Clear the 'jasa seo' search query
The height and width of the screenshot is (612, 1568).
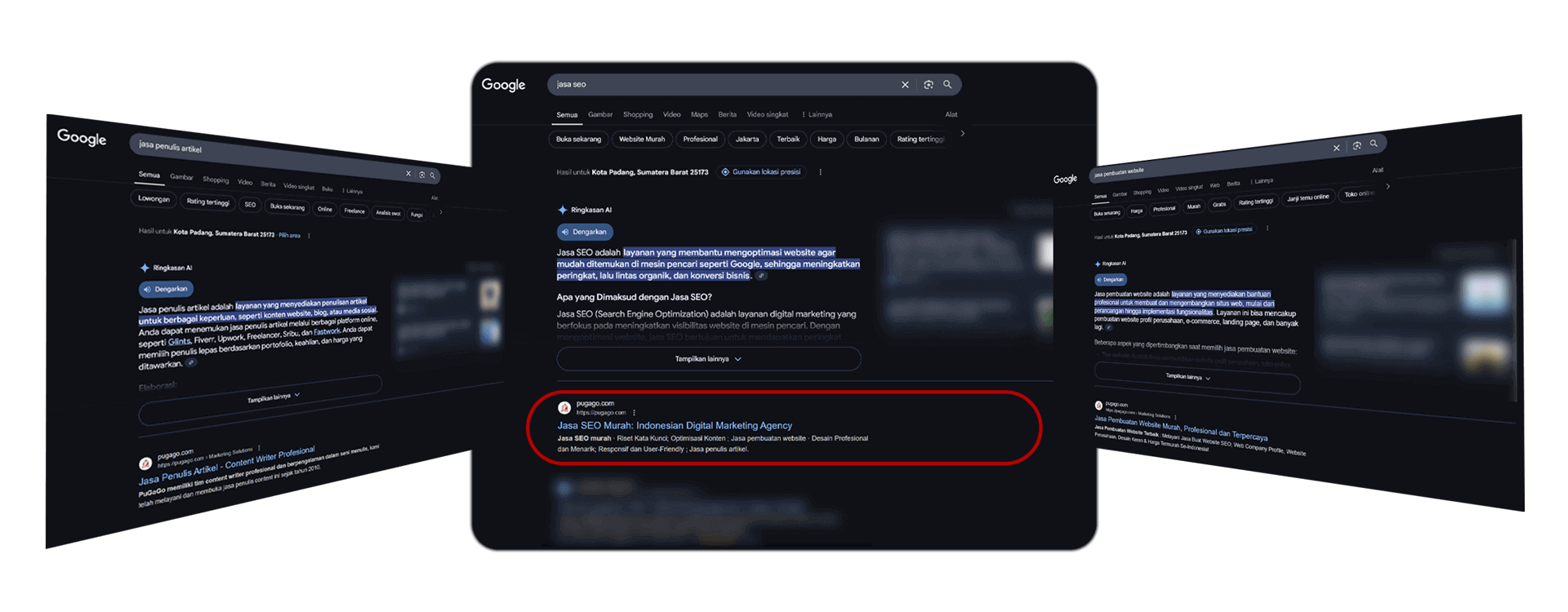click(905, 85)
